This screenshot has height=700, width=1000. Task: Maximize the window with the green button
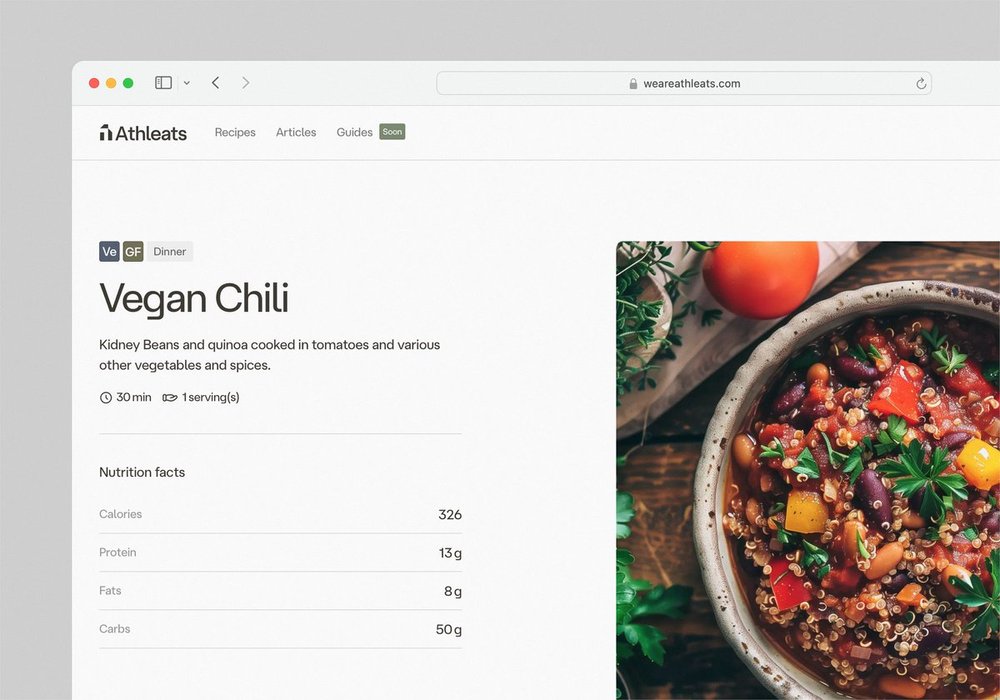(128, 83)
